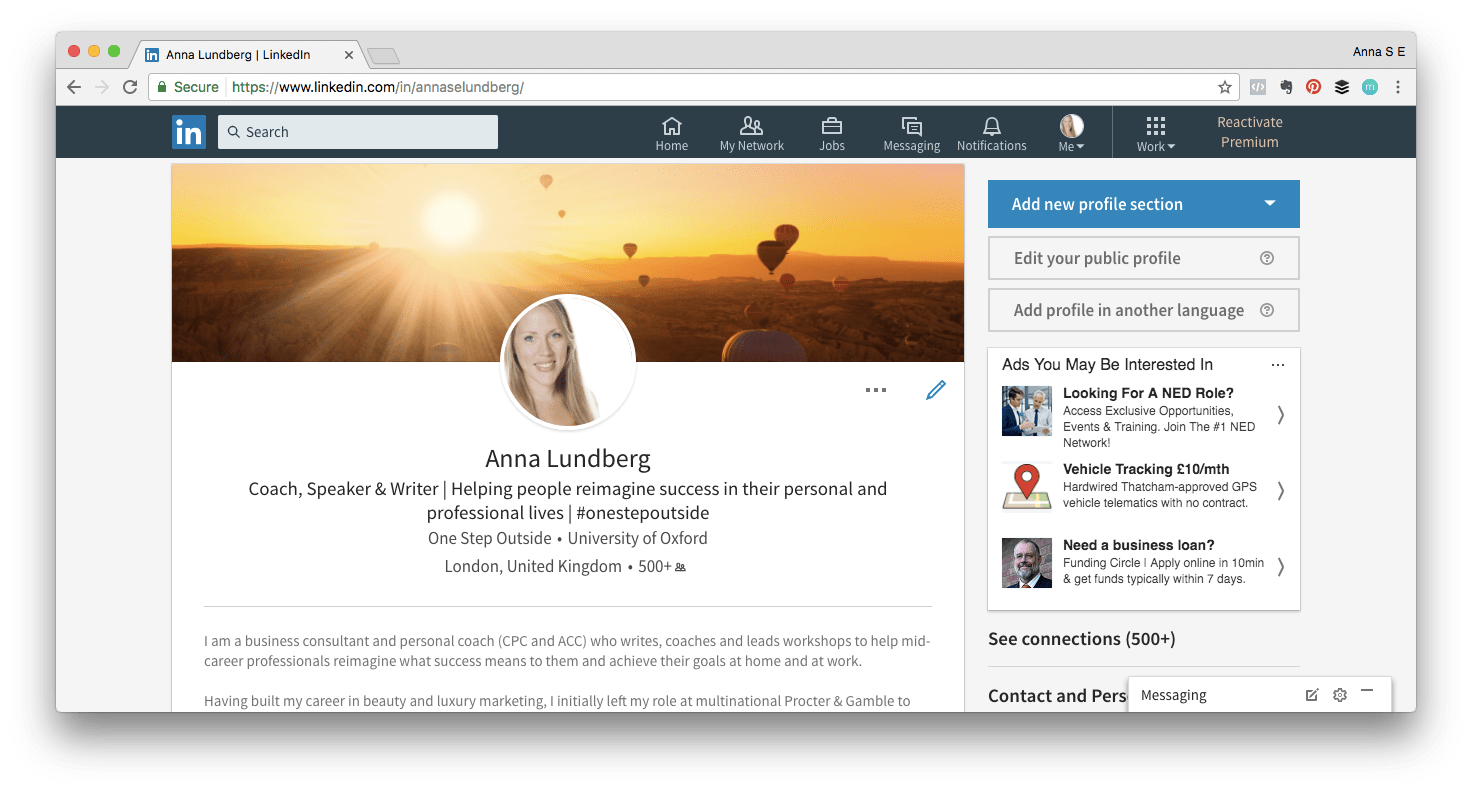This screenshot has height=792, width=1472.
Task: Open the compose message icon in Messaging panel
Action: click(1312, 694)
